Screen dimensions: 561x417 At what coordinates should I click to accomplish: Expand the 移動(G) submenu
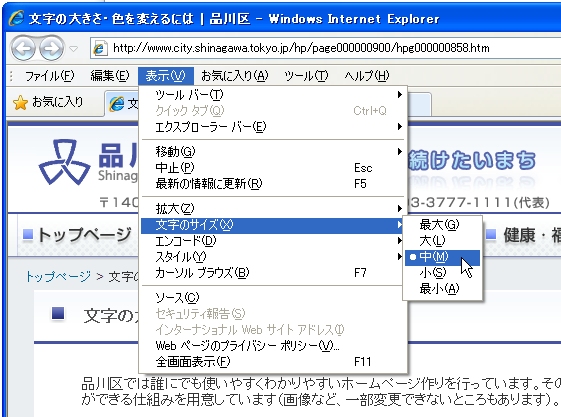273,152
